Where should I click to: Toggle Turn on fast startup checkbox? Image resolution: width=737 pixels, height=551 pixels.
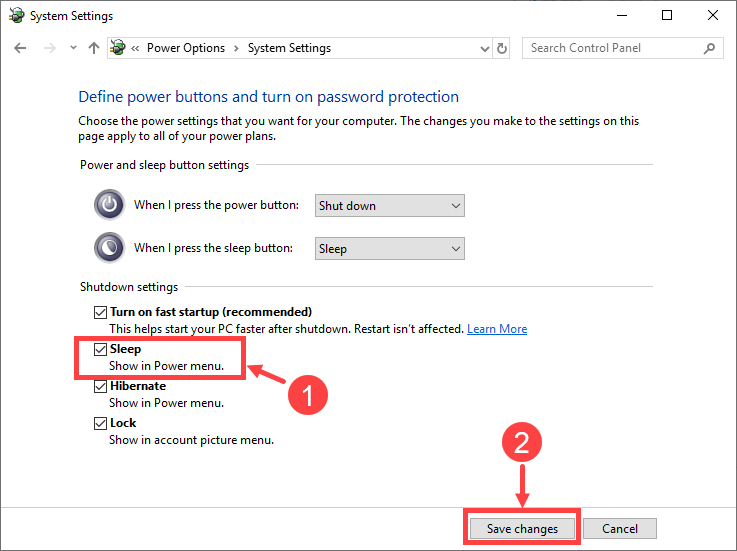pos(99,312)
